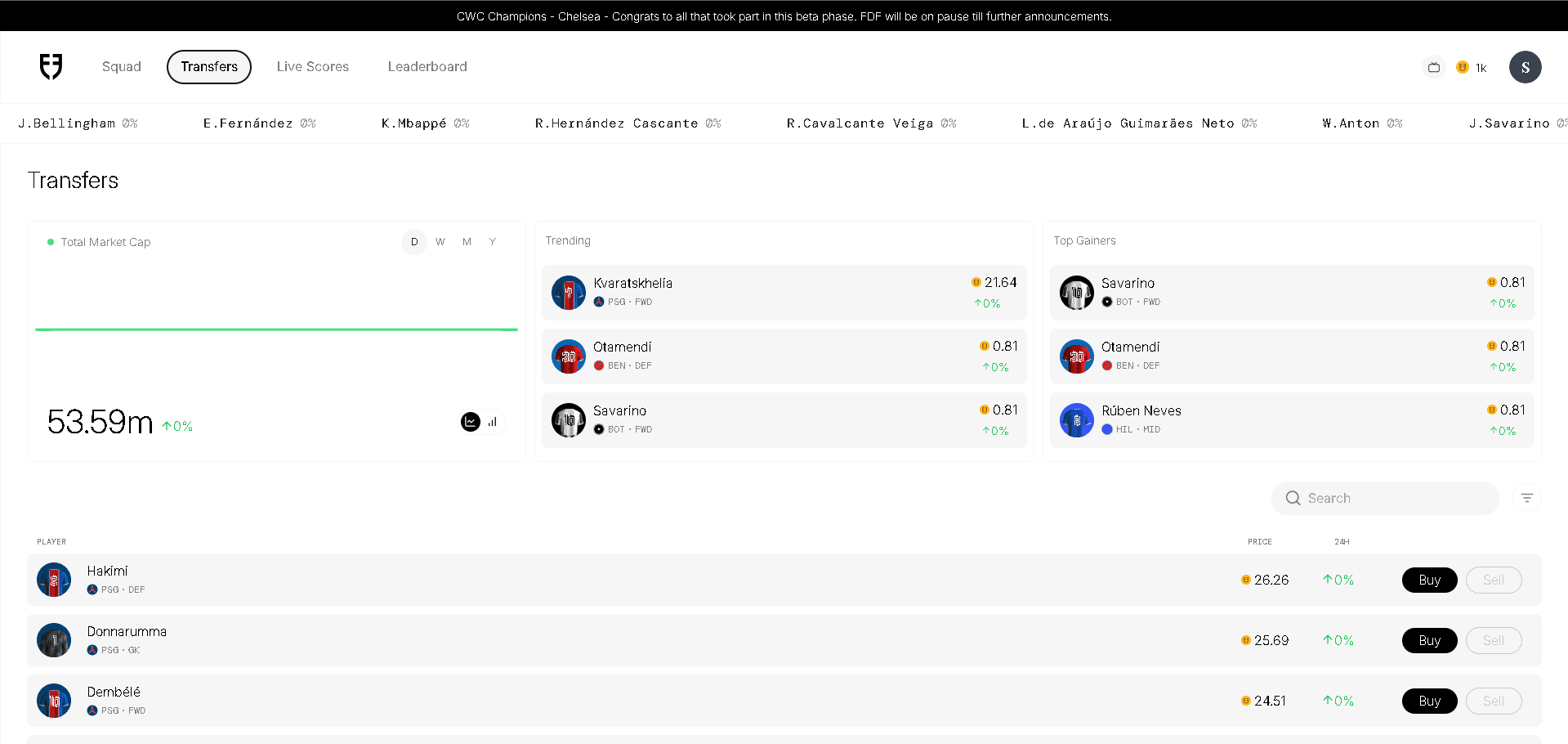The height and width of the screenshot is (744, 1568).
Task: Go to the Leaderboard tab
Action: pos(427,67)
